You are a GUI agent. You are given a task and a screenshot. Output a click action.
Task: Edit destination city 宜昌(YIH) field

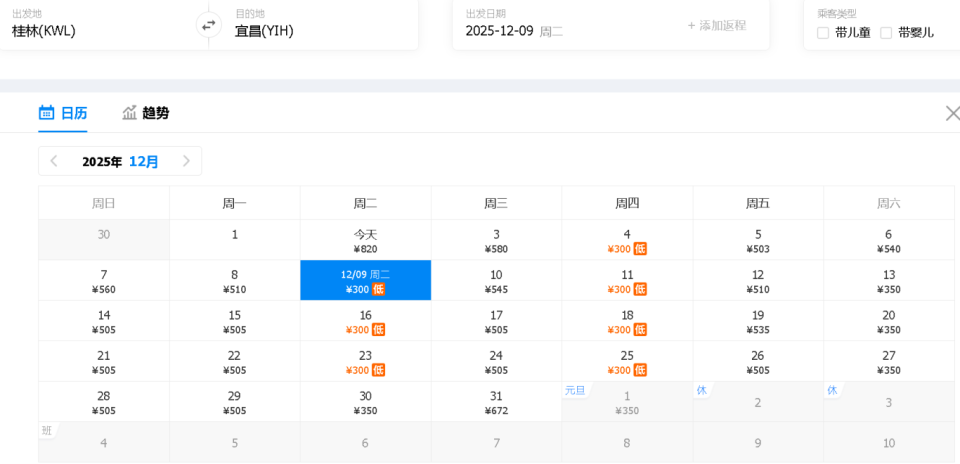click(264, 31)
